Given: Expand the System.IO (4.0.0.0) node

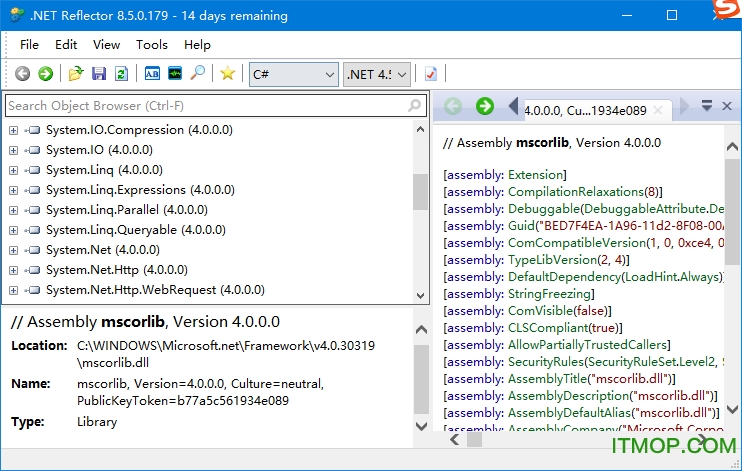Looking at the screenshot, I should coord(13,150).
